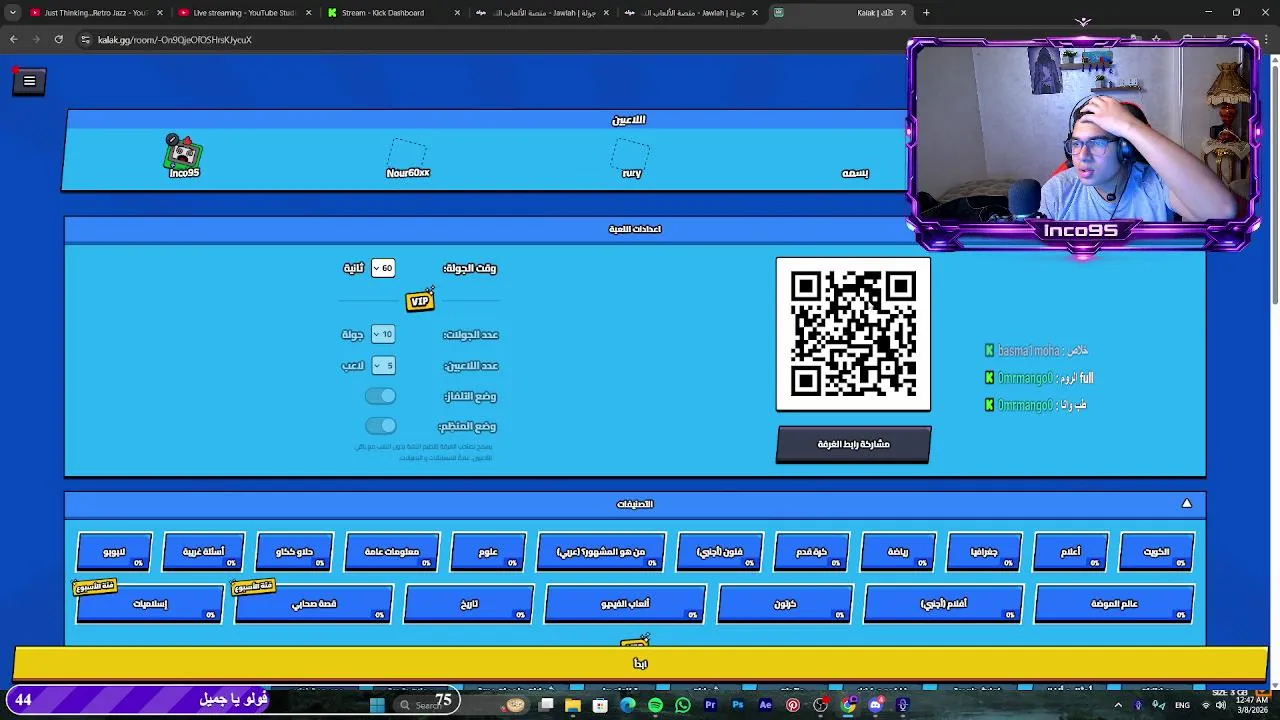Image resolution: width=1280 pixels, height=720 pixels.
Task: Click the yellow start button
Action: point(640,663)
